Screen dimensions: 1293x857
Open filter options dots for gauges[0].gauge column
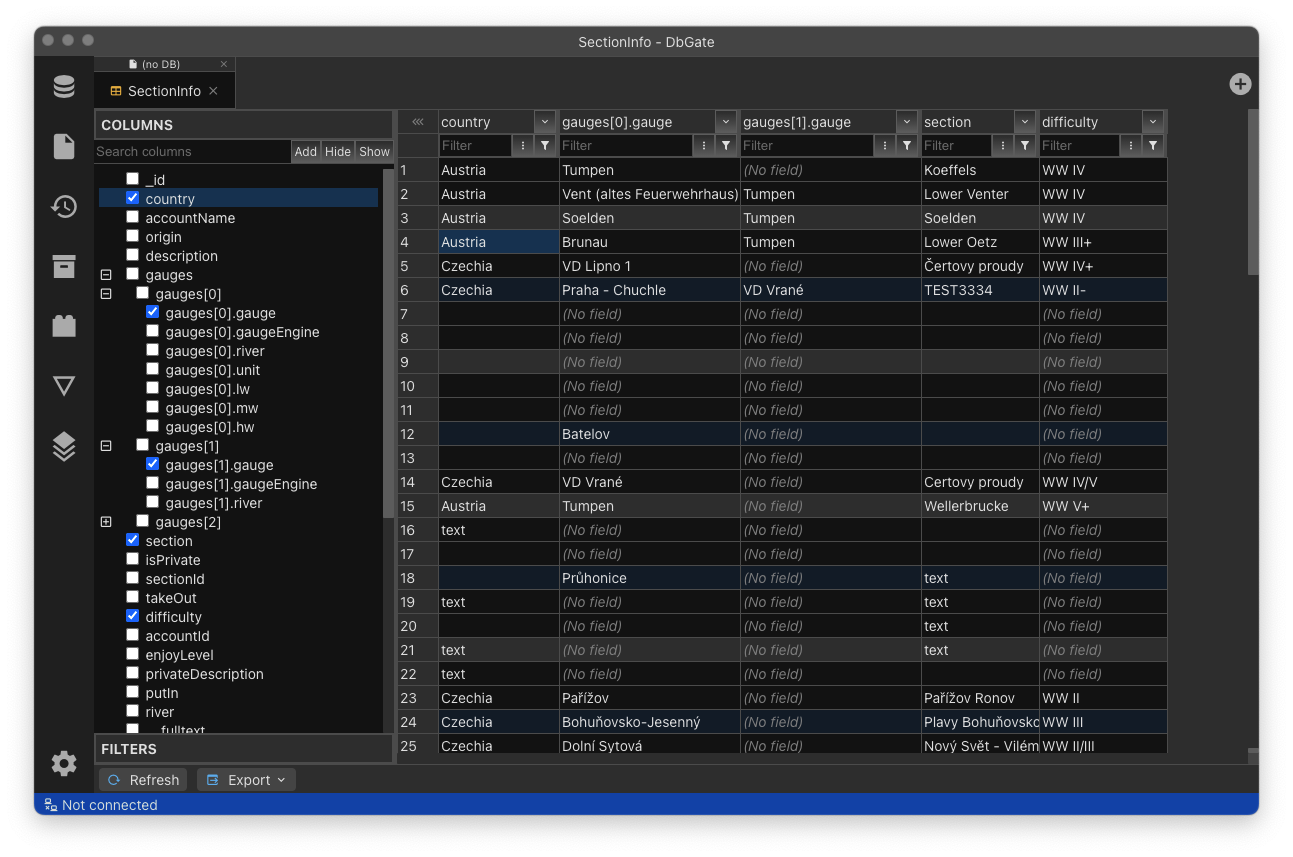tap(704, 146)
